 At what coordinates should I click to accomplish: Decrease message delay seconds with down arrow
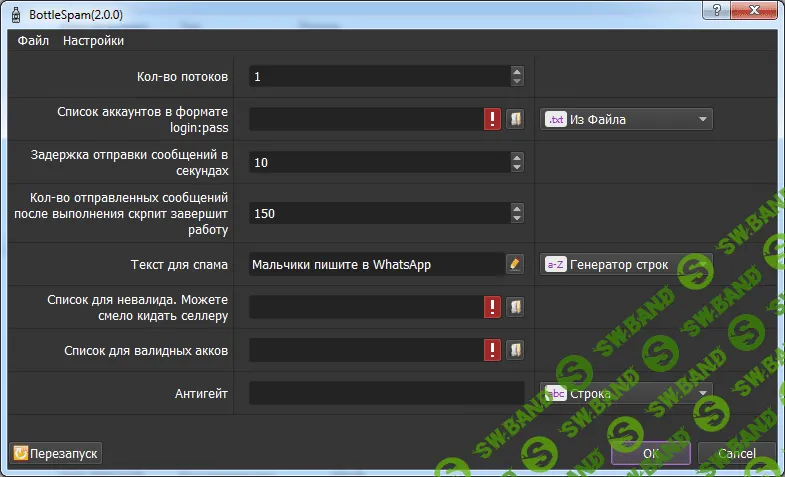pos(517,168)
